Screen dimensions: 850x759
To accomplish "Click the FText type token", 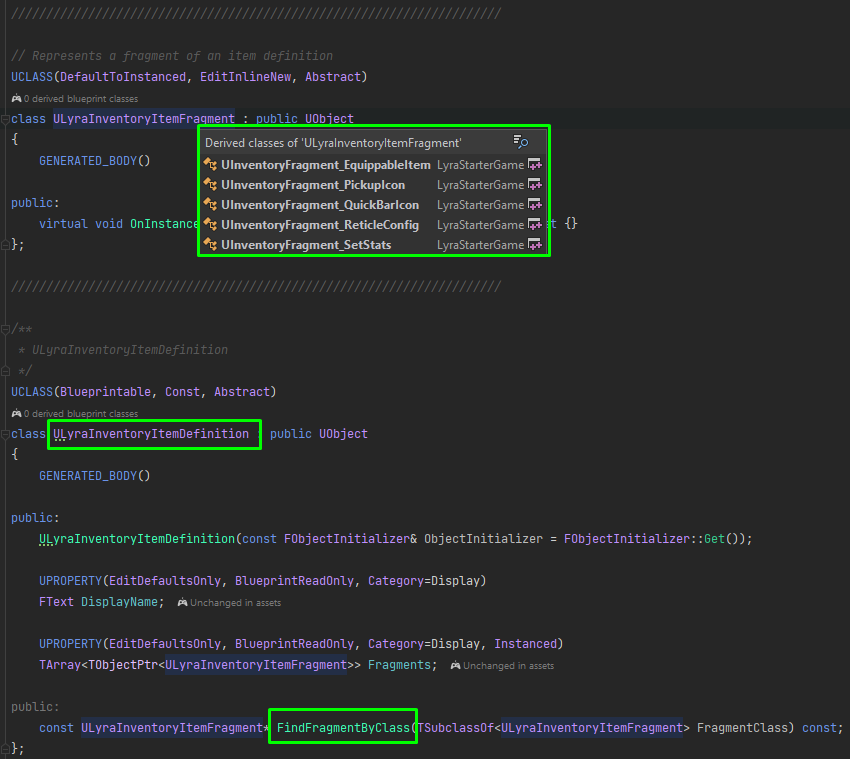I will click(x=56, y=602).
